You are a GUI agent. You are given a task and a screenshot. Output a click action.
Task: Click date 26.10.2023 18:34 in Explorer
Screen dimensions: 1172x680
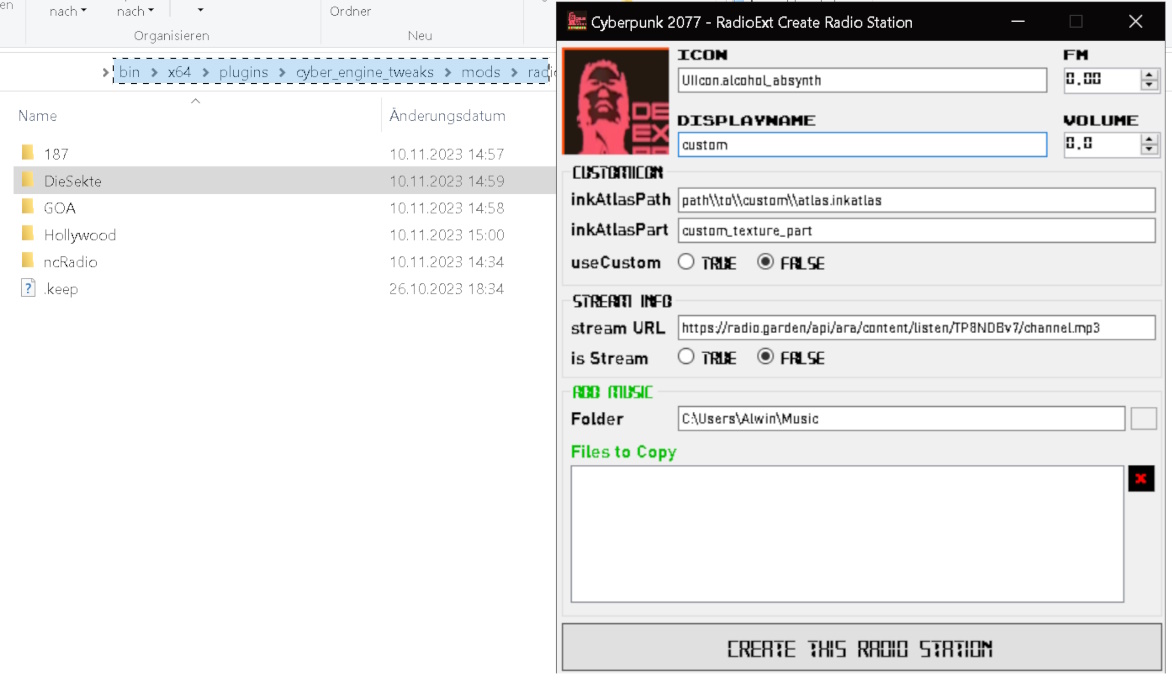(x=446, y=288)
